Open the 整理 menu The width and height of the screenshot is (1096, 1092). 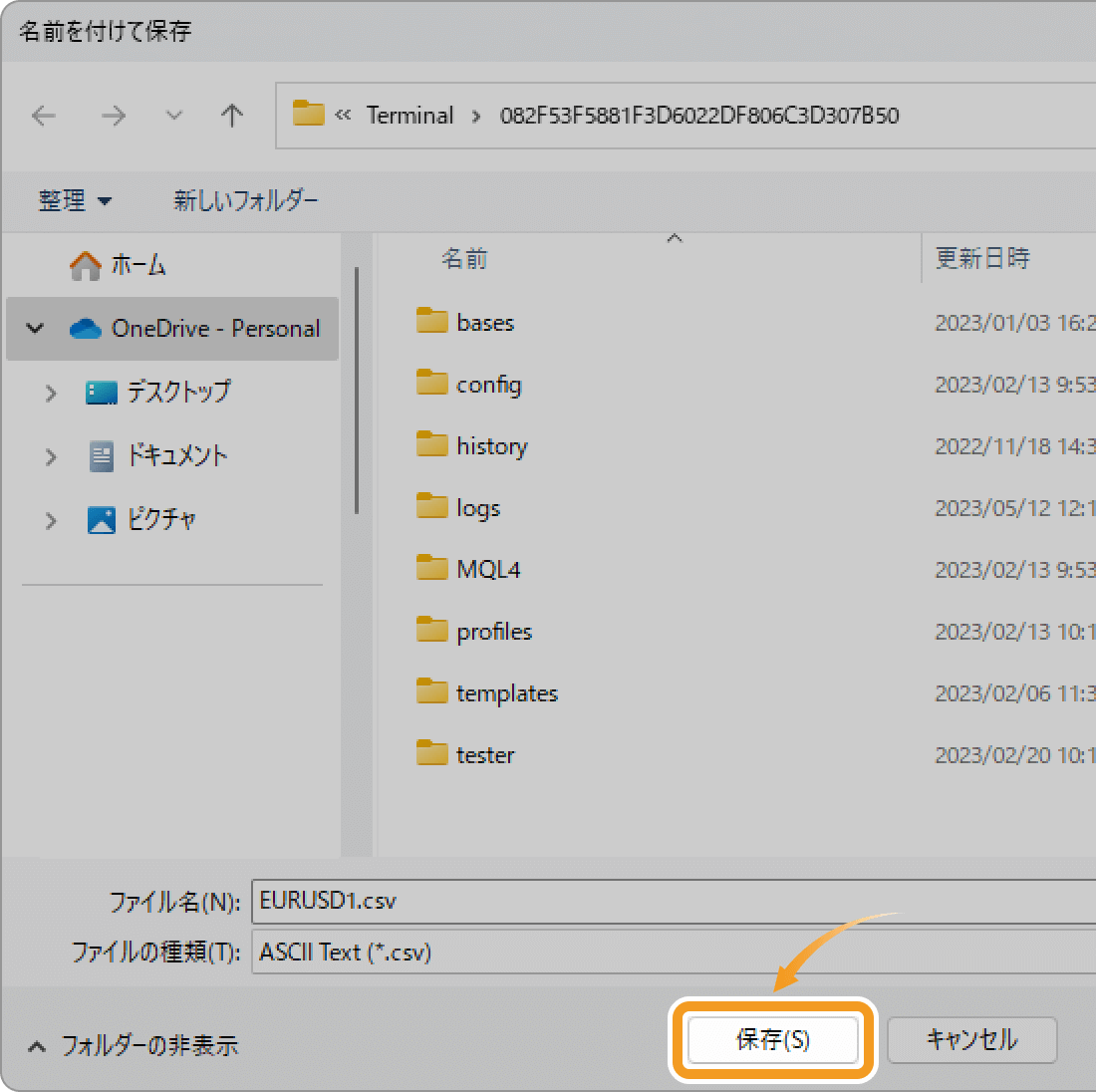[x=74, y=200]
